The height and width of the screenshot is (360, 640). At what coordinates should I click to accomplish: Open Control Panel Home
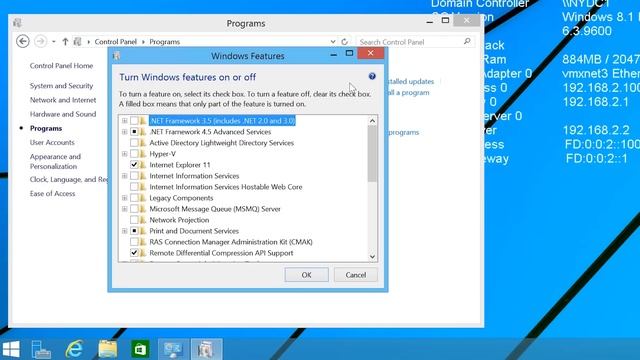[x=61, y=66]
